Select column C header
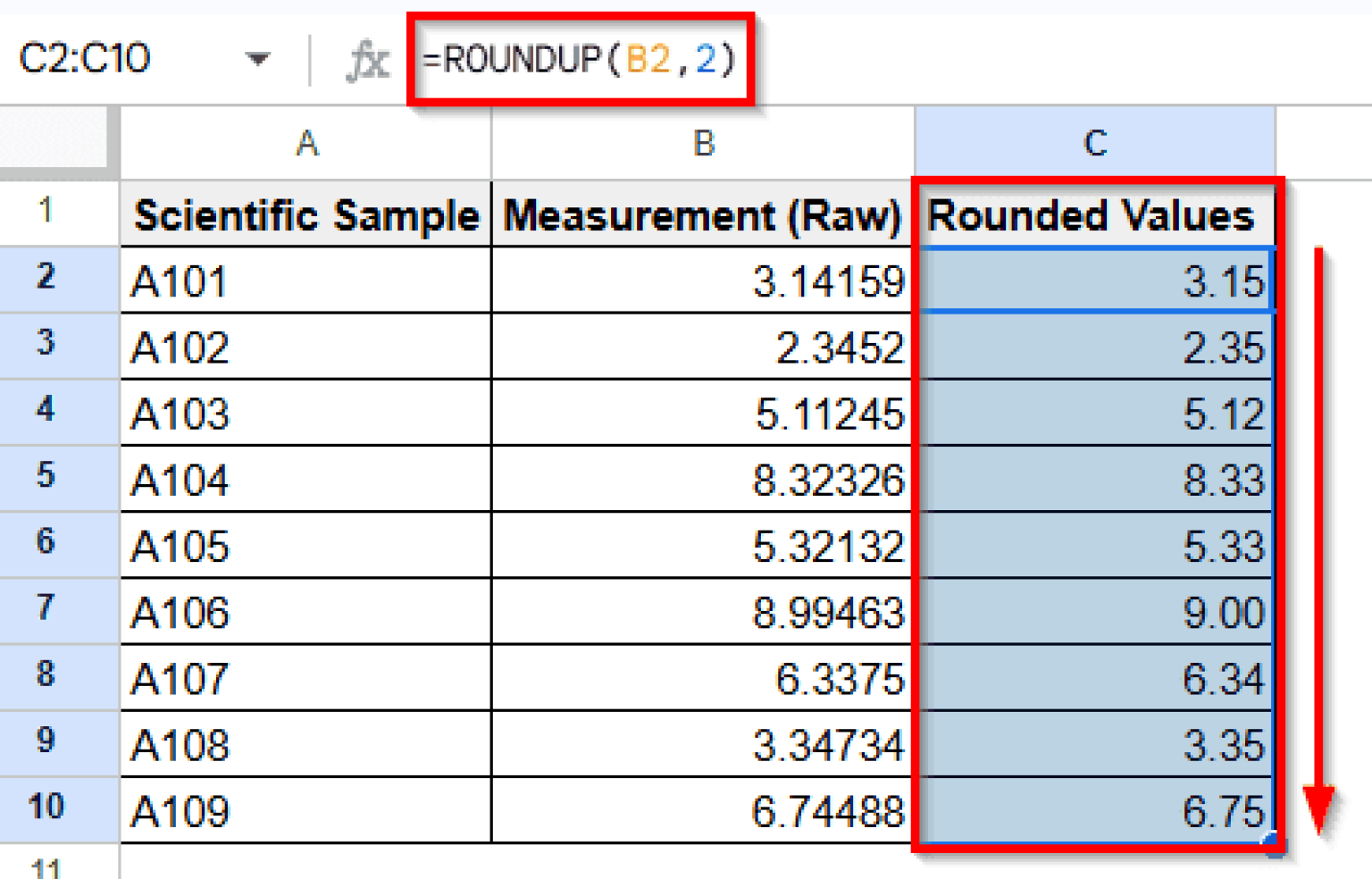This screenshot has height=879, width=1372. pyautogui.click(x=1095, y=143)
